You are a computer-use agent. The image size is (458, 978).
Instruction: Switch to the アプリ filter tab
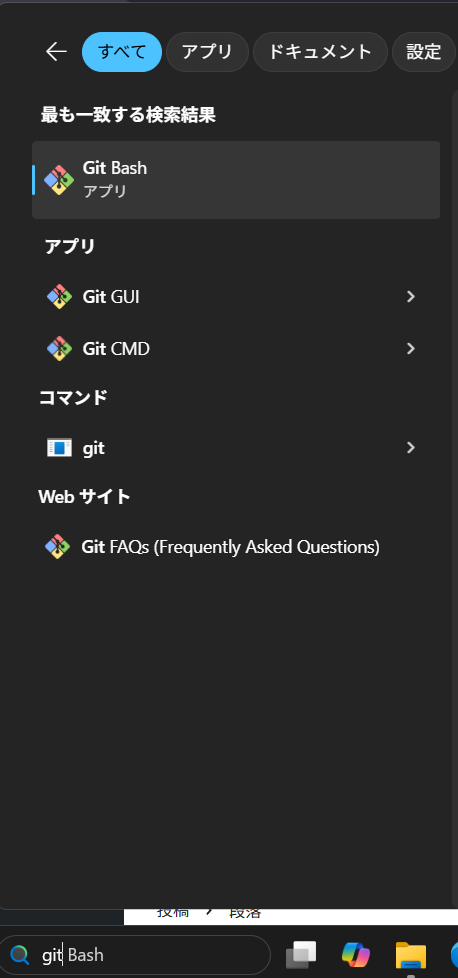[207, 52]
